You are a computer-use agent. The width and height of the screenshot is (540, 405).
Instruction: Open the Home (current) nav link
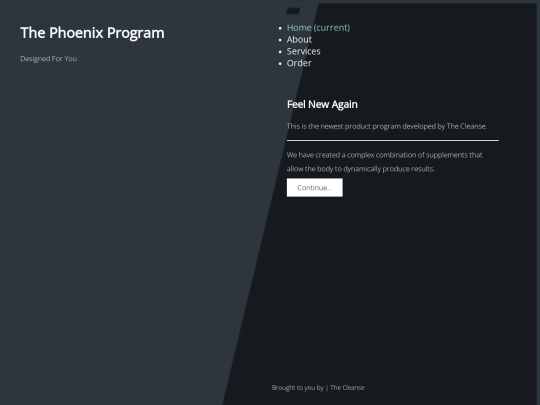click(x=318, y=28)
